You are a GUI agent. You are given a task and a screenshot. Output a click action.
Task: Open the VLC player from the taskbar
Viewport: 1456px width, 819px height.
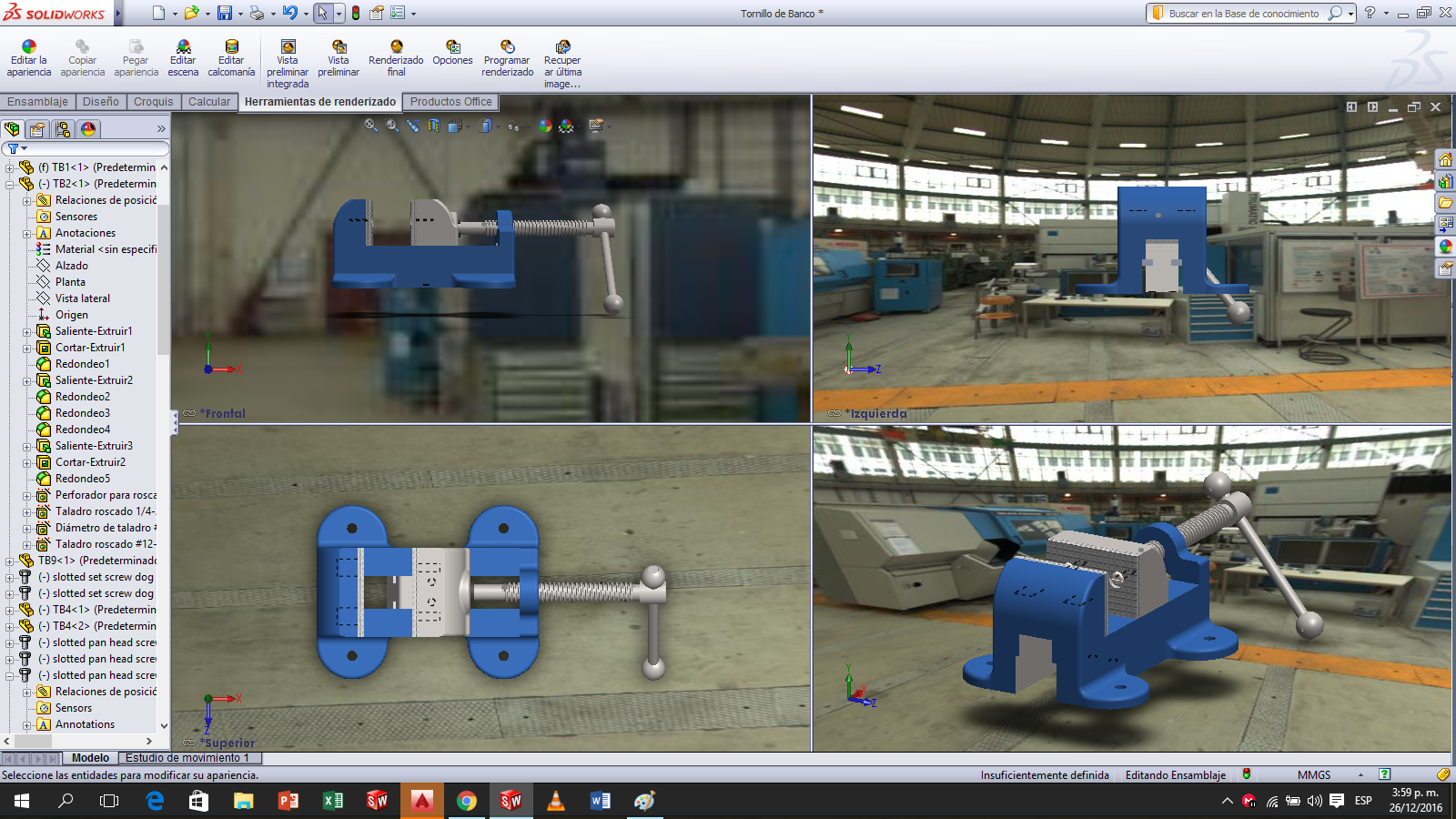click(556, 801)
